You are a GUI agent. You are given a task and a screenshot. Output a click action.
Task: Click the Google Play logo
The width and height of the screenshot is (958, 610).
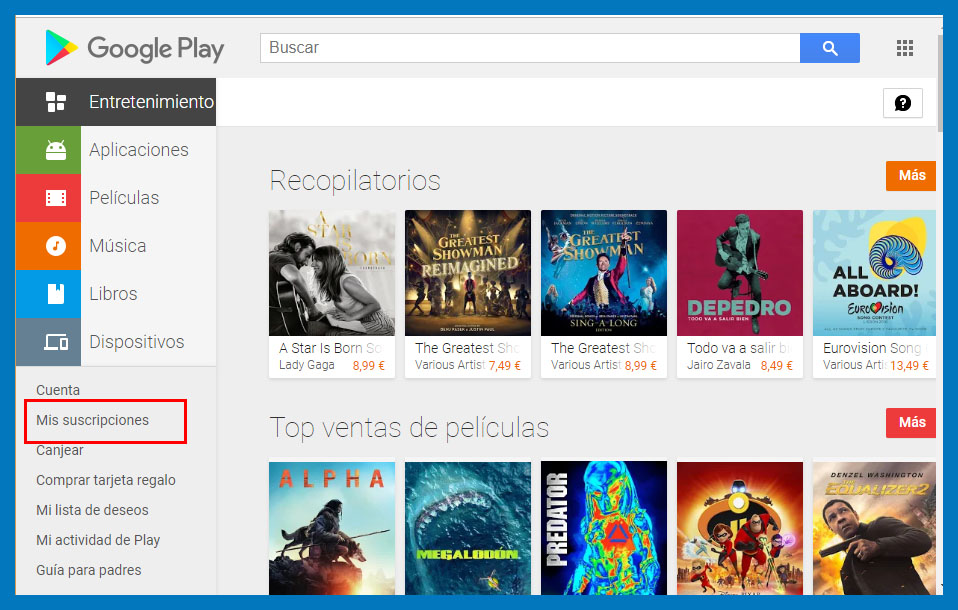[134, 48]
